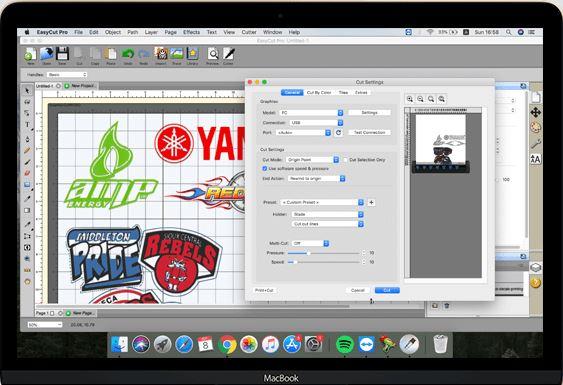
Task: Select the Text tool in left toolbox
Action: pyautogui.click(x=27, y=125)
